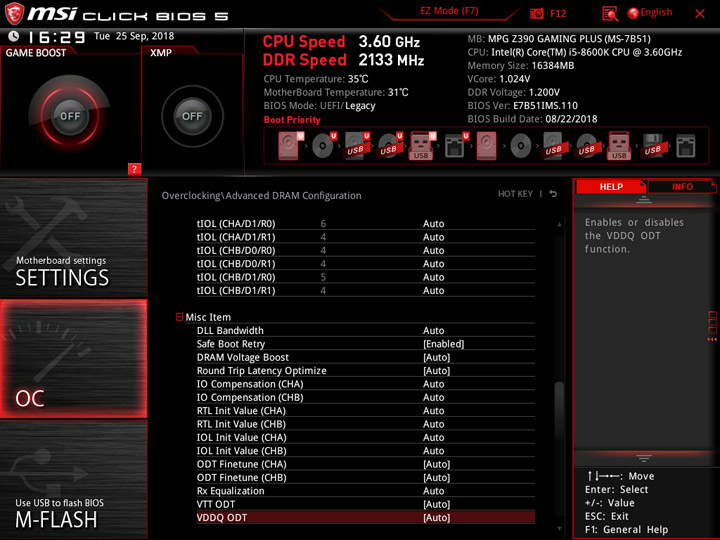Edit tIOL (CHA/D1/R0) Auto value
This screenshot has height=540, width=720.
433,224
